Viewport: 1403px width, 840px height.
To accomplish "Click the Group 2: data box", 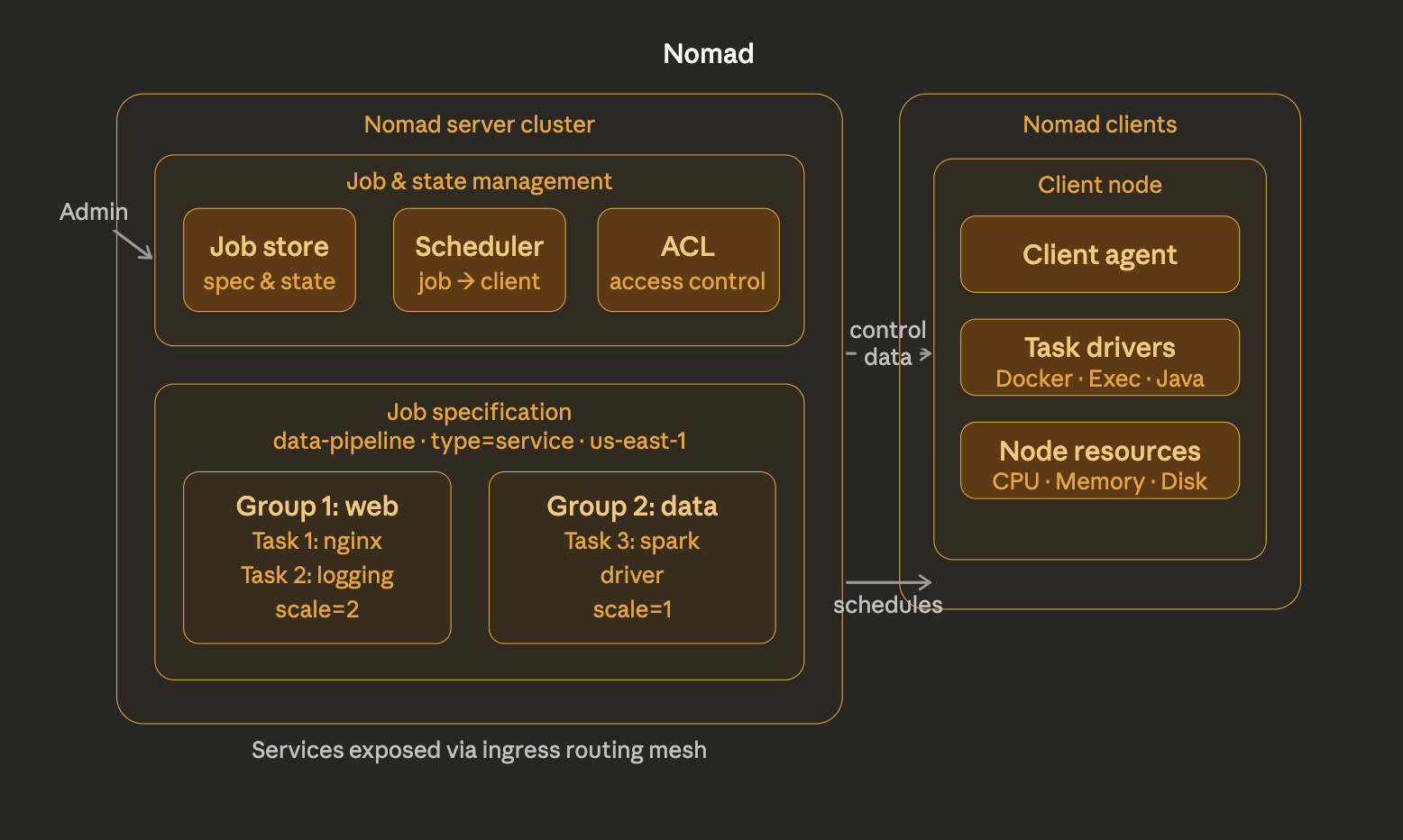I will (x=631, y=557).
